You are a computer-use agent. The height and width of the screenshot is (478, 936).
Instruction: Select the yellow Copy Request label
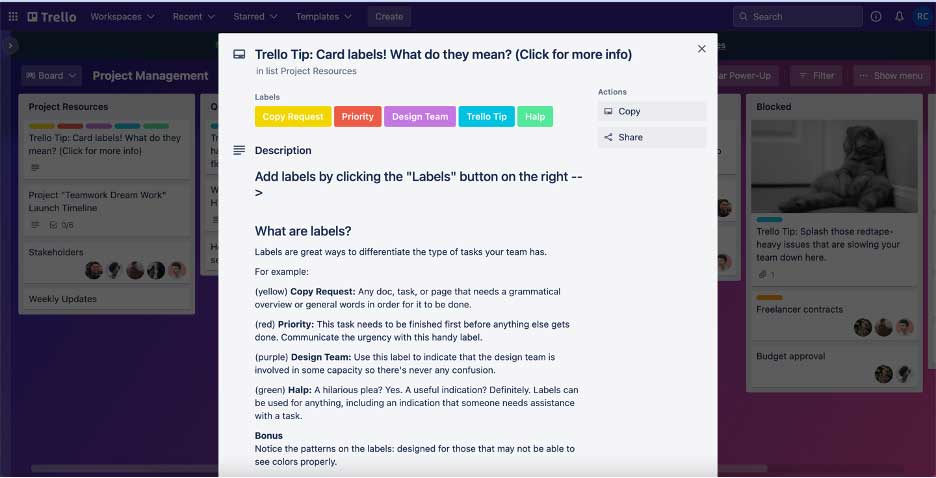point(293,116)
